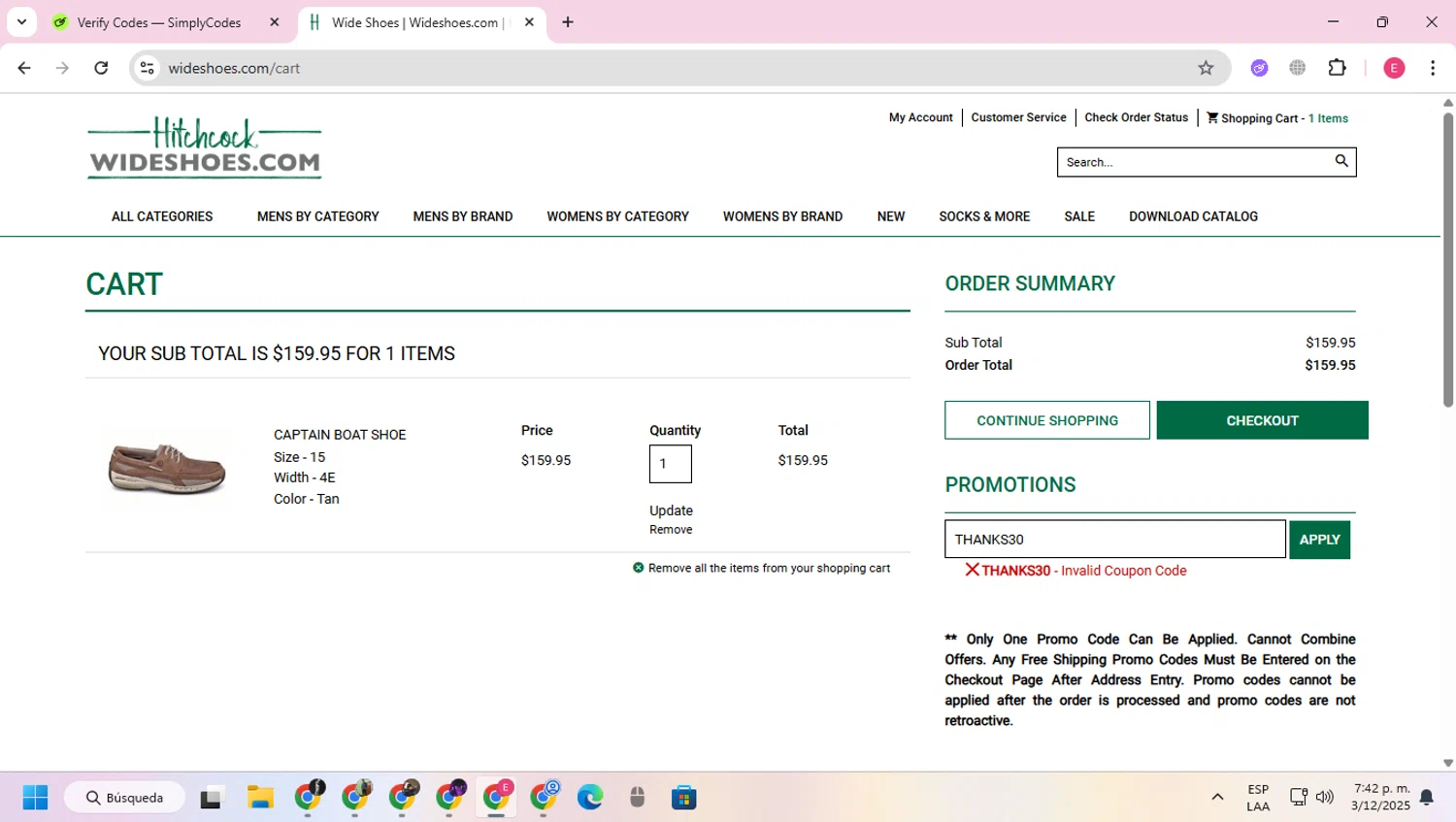The width and height of the screenshot is (1456, 822).
Task: Click the quantity input box
Action: (671, 464)
